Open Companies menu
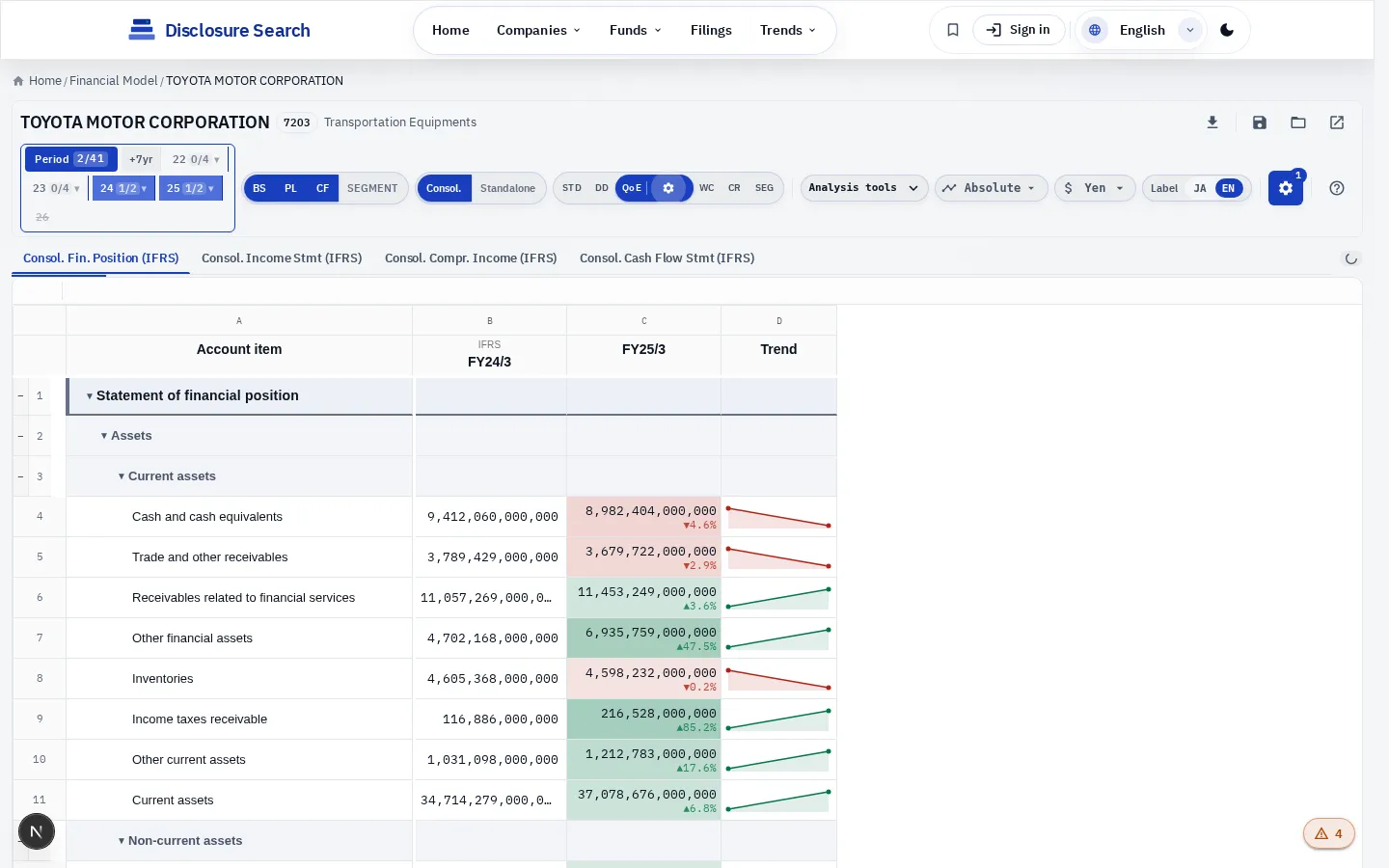 point(539,30)
